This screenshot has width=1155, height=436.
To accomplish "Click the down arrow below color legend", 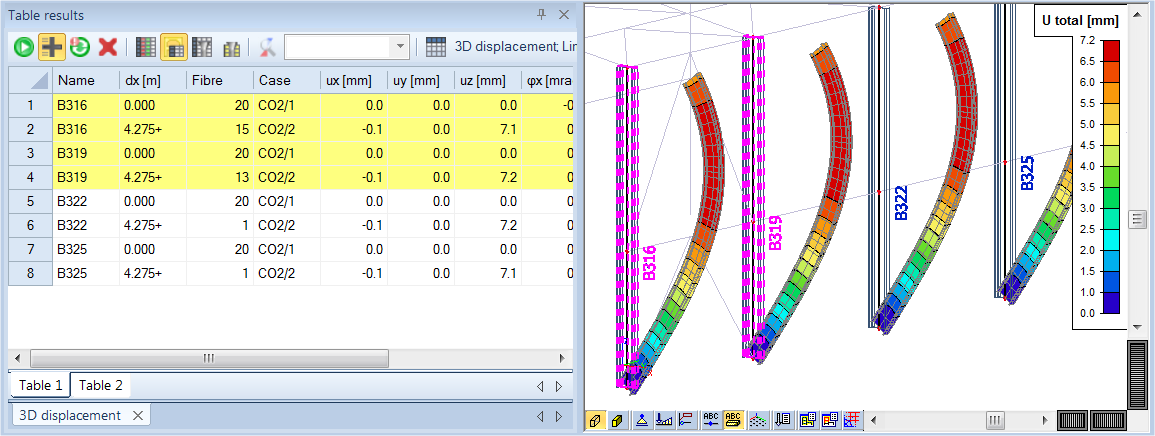I will coord(1136,326).
